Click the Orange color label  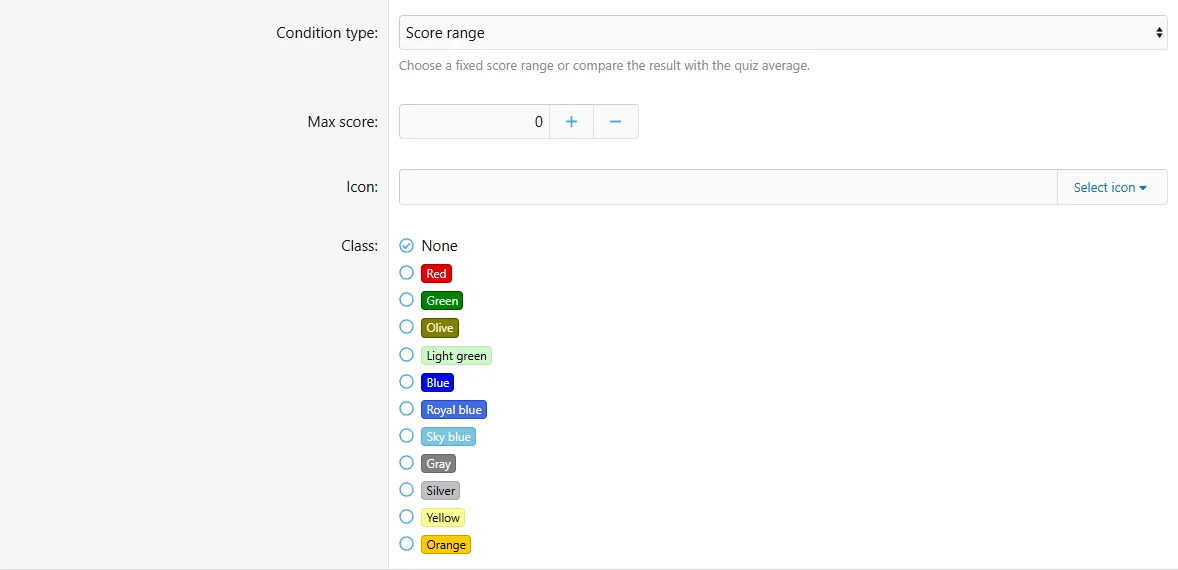(446, 545)
